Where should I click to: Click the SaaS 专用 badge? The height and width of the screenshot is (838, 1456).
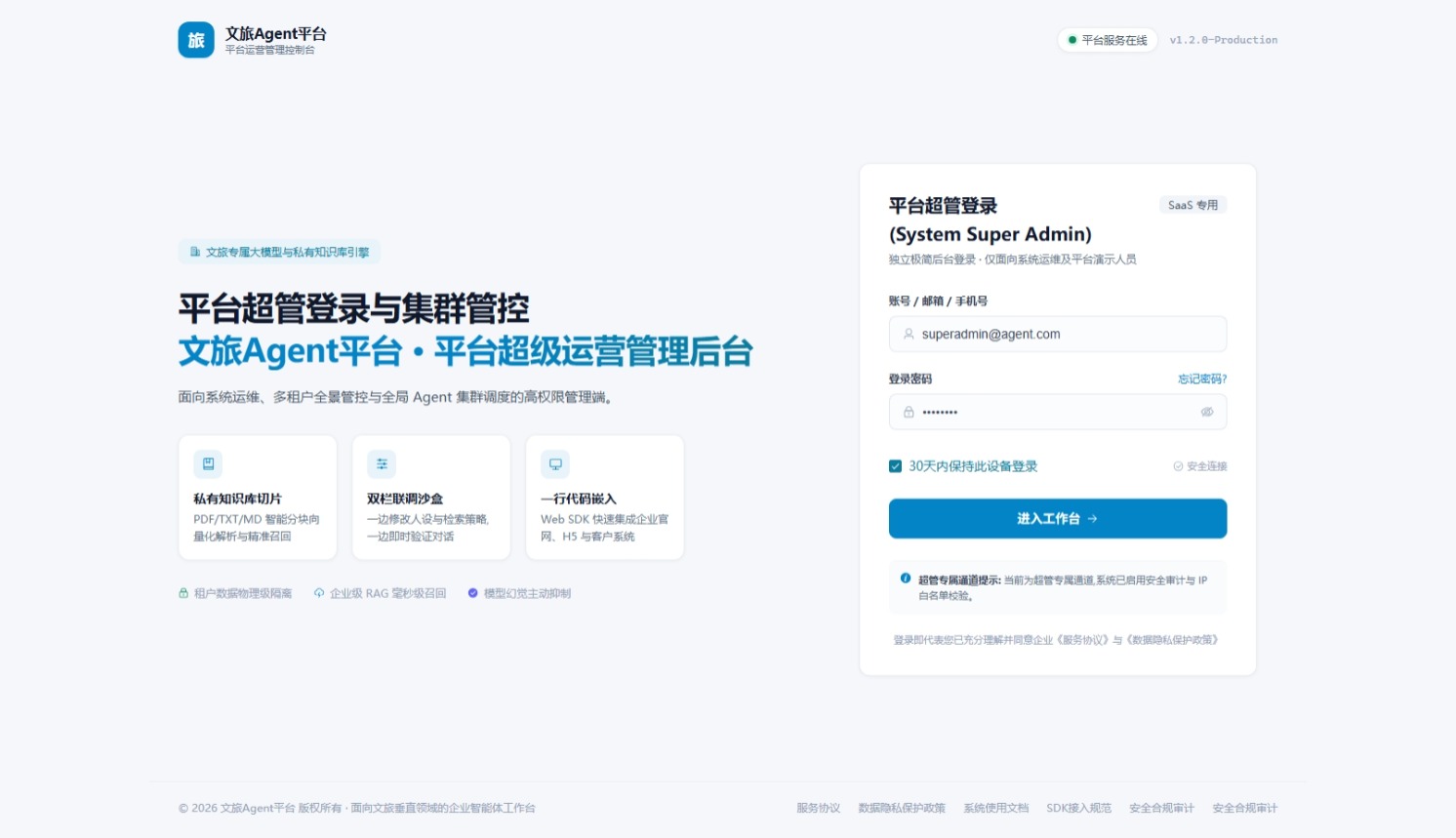tap(1193, 205)
